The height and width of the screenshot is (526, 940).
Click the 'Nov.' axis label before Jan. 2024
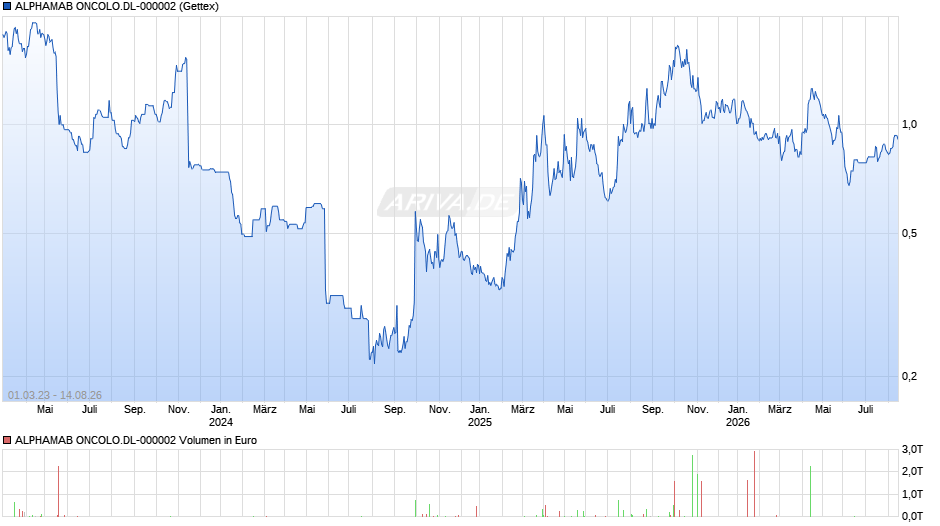tap(179, 410)
